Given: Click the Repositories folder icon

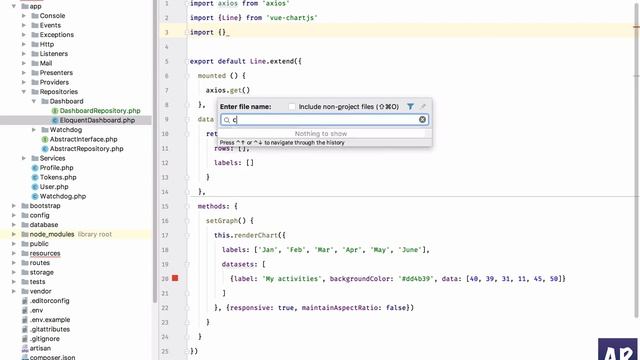Looking at the screenshot, I should tap(35, 92).
